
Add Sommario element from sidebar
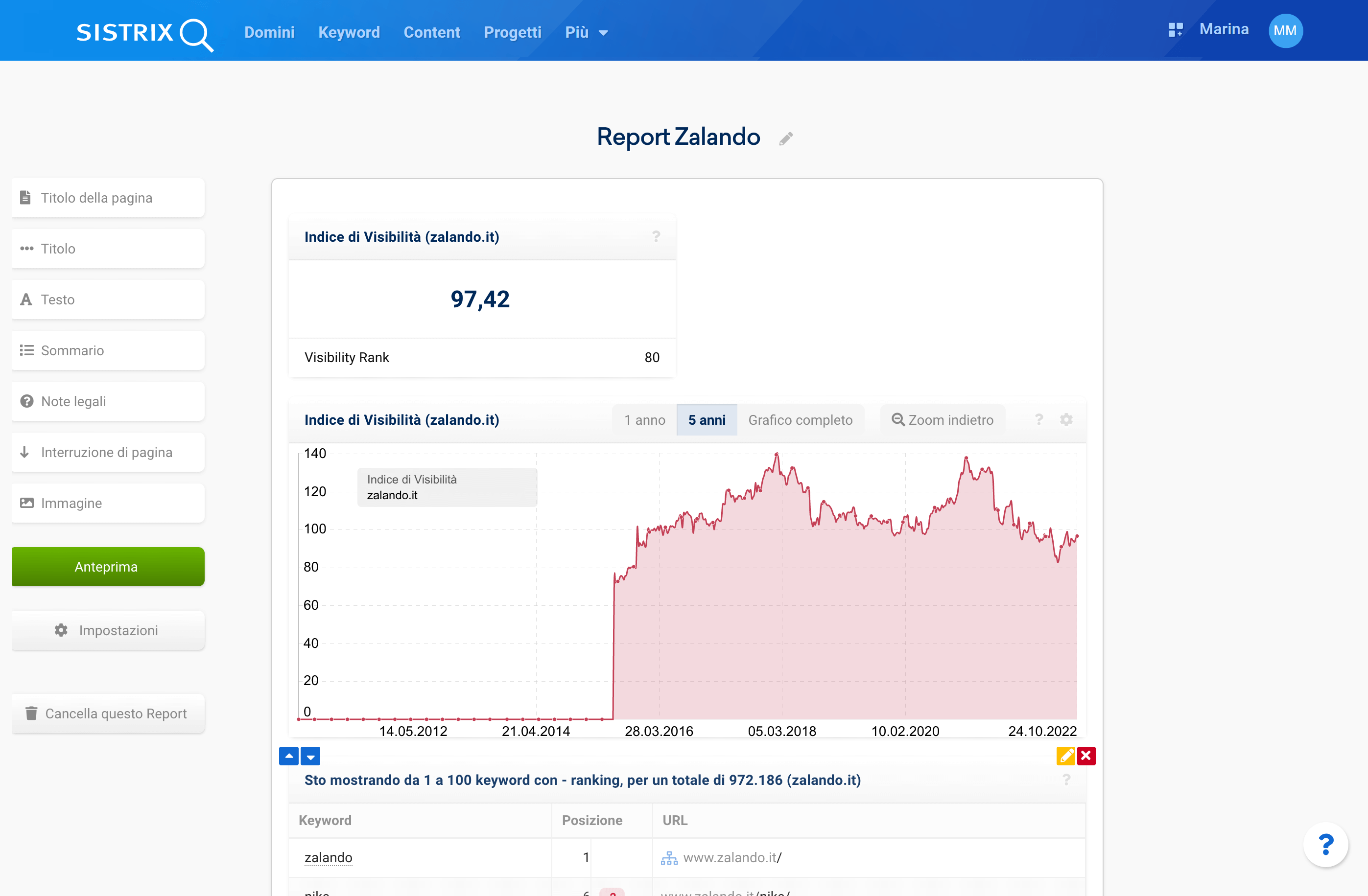point(108,350)
